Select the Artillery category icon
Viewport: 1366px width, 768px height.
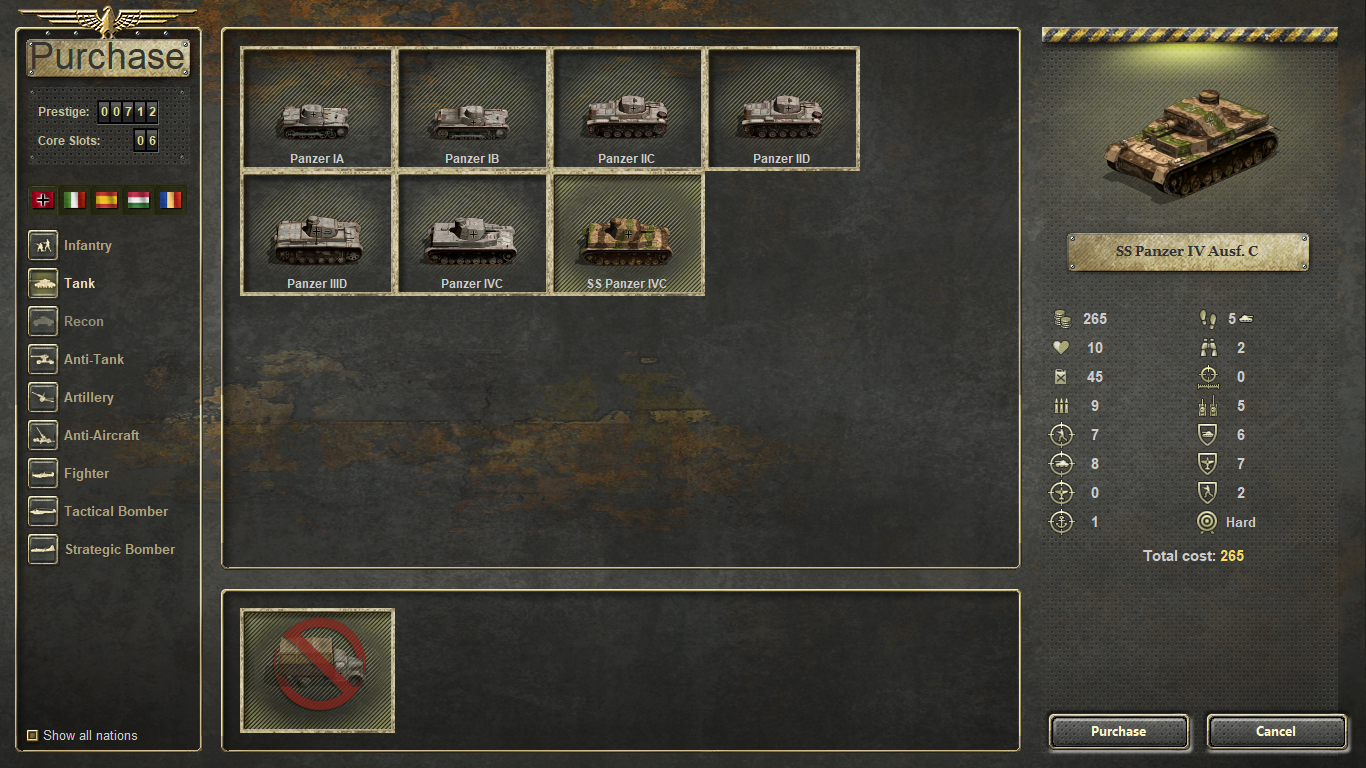click(x=43, y=397)
